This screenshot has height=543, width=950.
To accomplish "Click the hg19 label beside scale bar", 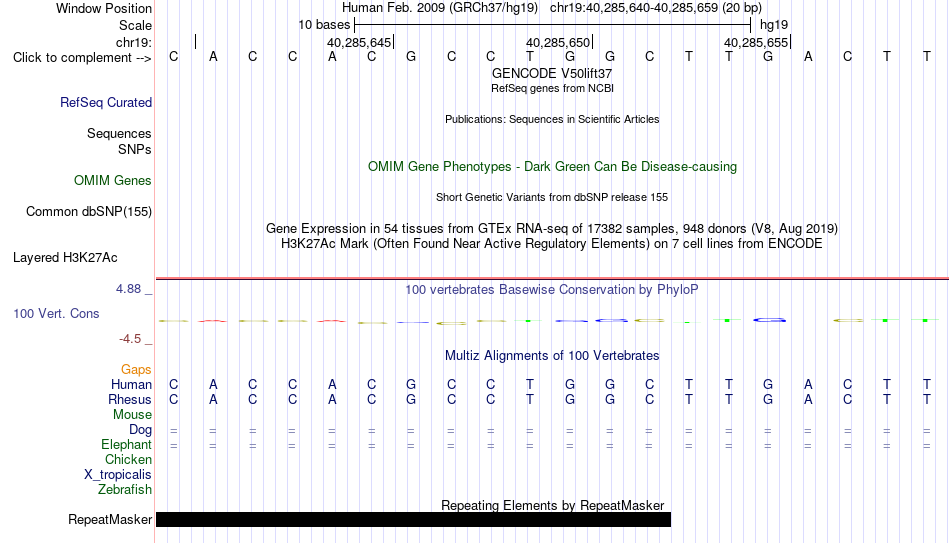I will coord(774,25).
